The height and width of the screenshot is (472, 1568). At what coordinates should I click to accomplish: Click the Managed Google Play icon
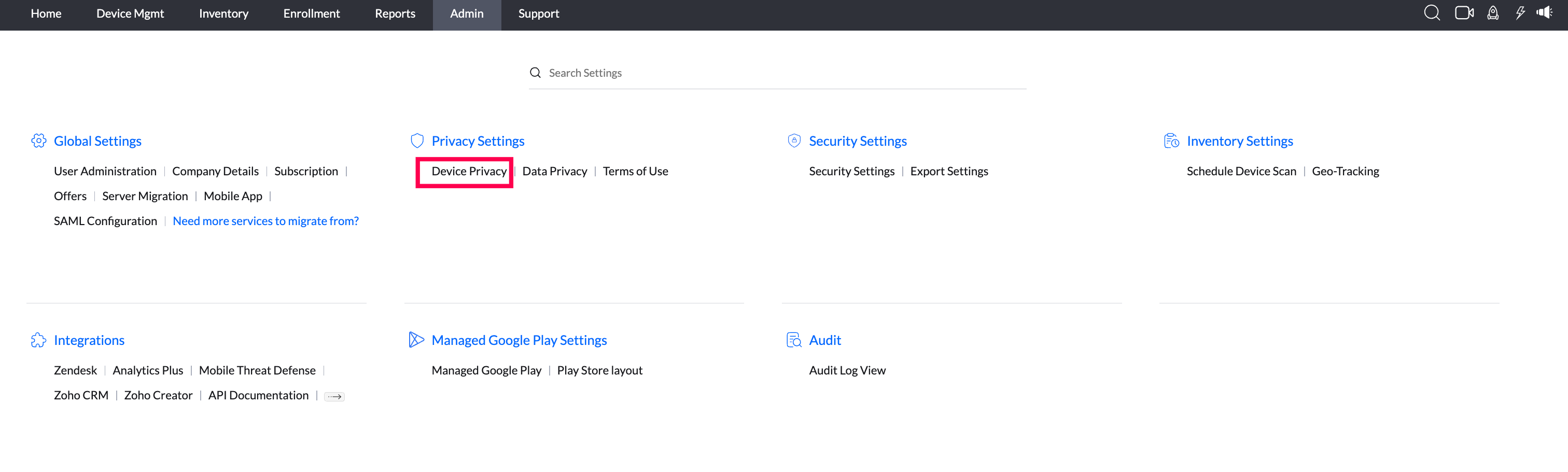[416, 340]
